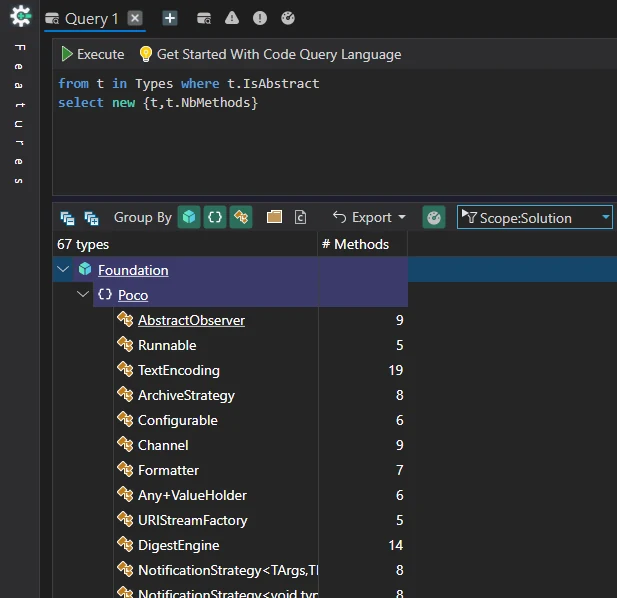Click the TextEncoding type icon

(125, 369)
